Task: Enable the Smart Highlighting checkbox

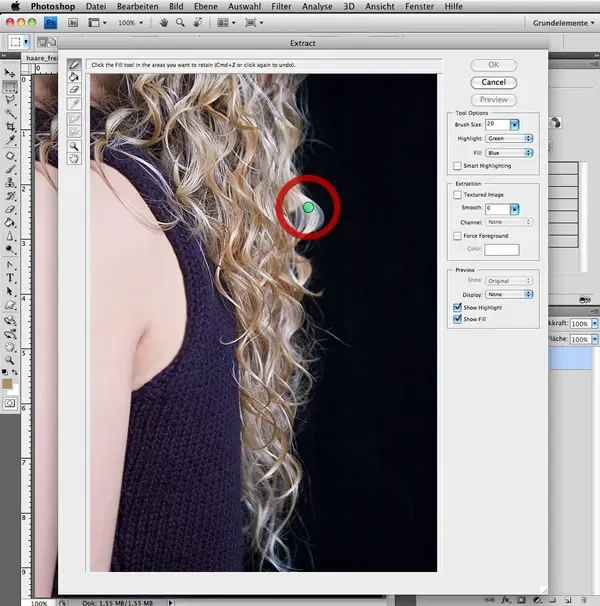Action: (457, 165)
